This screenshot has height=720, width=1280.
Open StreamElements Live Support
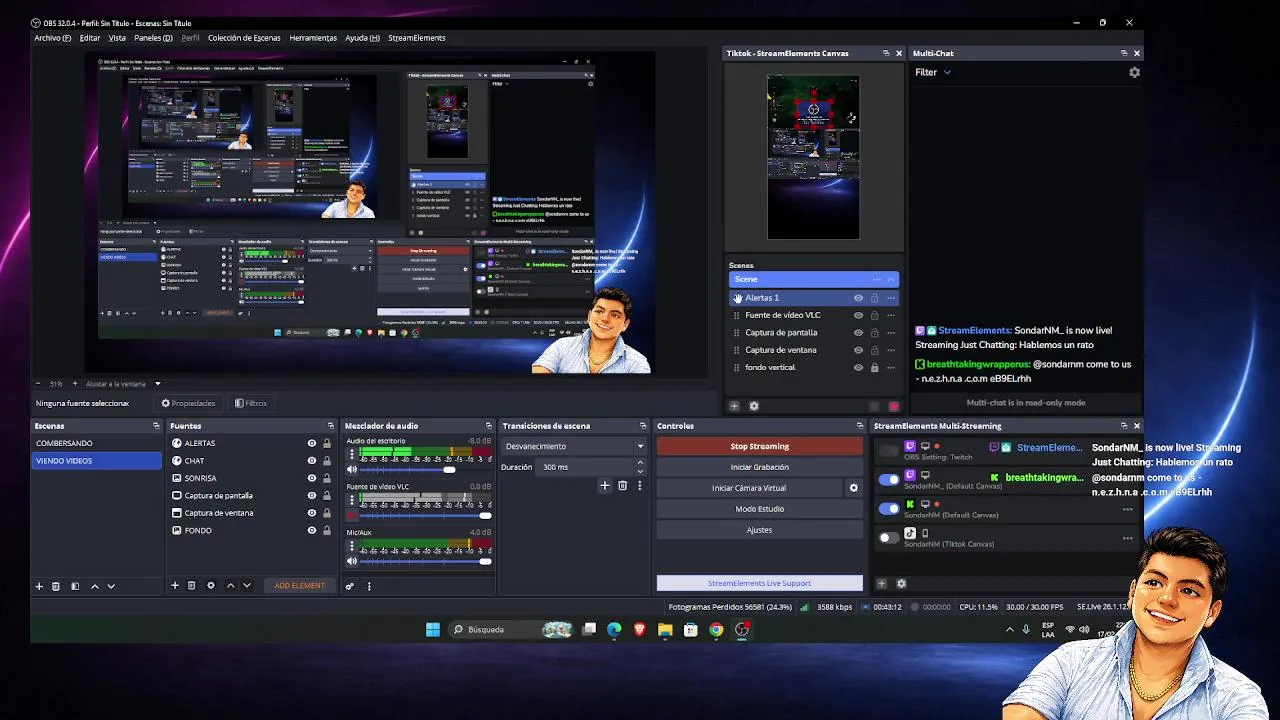[x=760, y=583]
